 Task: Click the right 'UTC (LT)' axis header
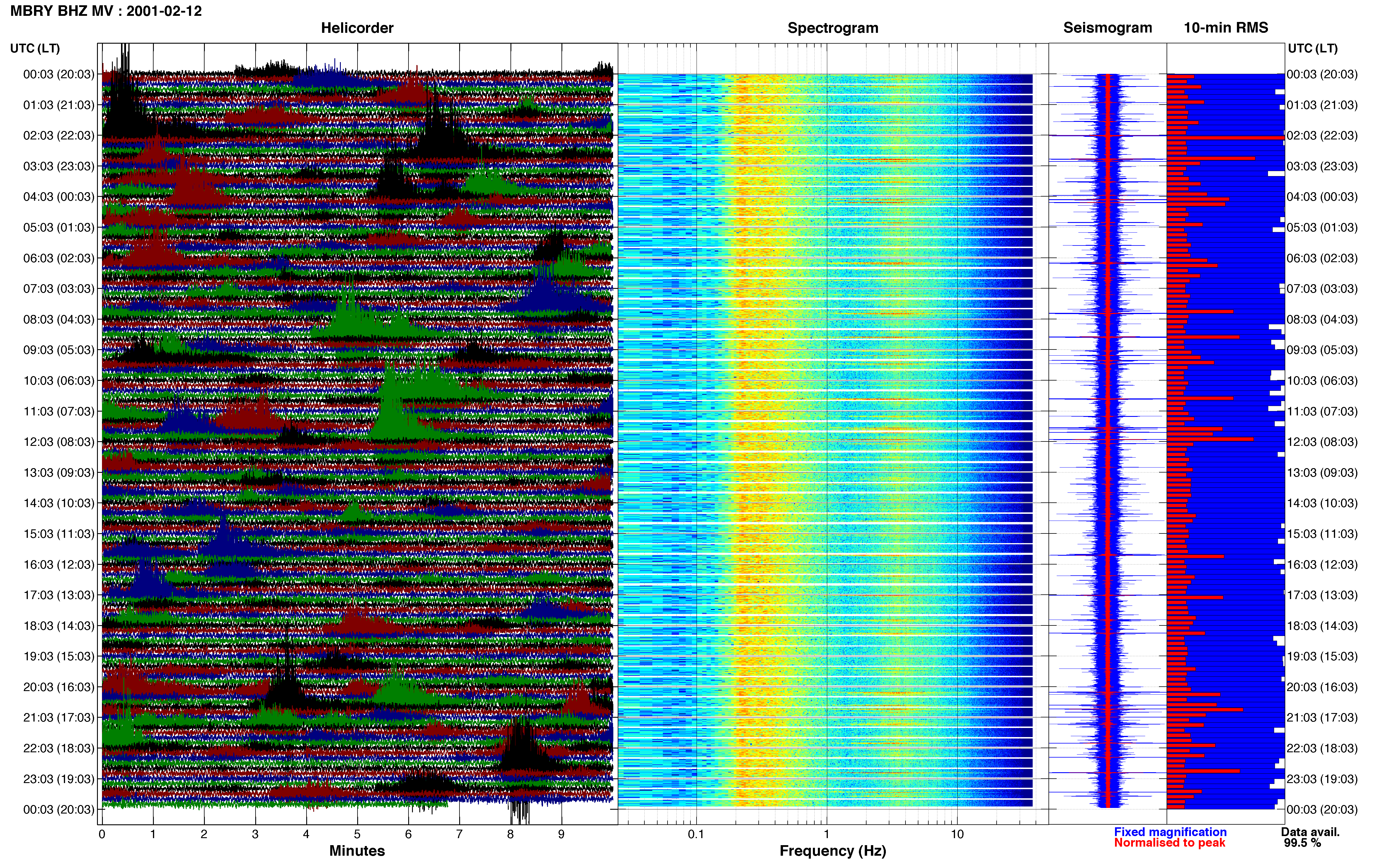point(1313,48)
